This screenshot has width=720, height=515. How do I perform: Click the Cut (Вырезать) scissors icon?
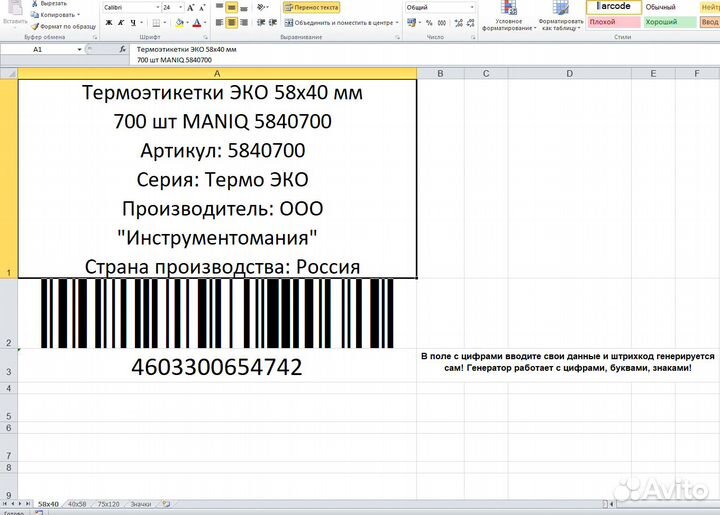tap(34, 3)
